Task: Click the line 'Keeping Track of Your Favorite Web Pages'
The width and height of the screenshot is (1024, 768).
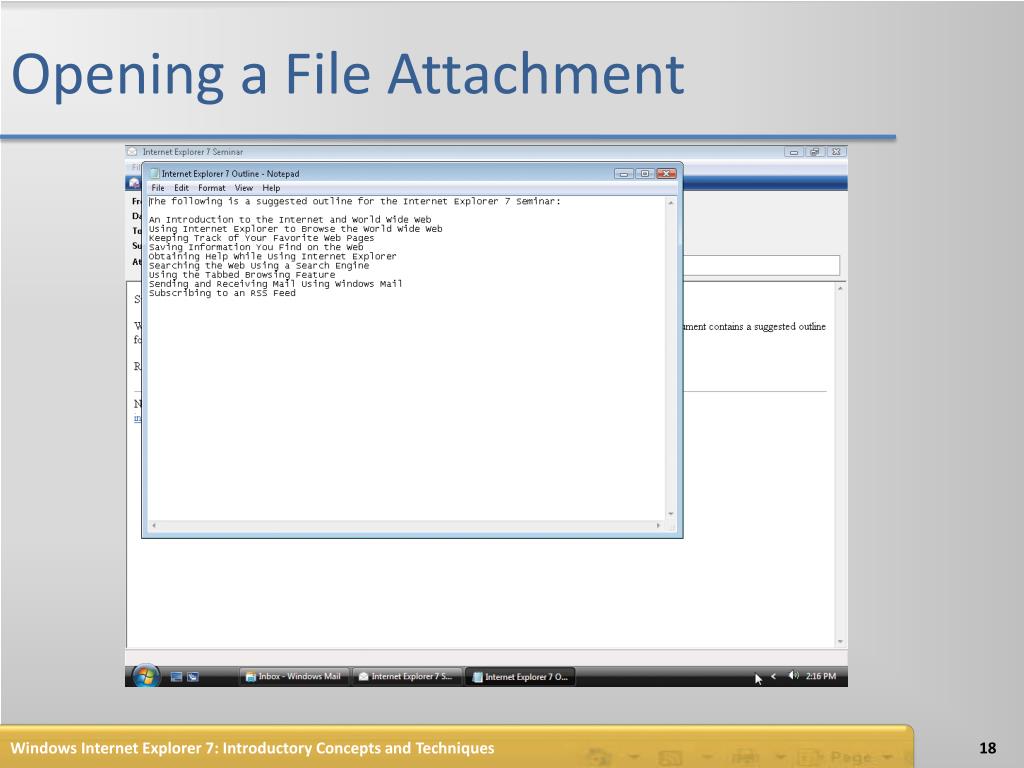Action: [261, 238]
